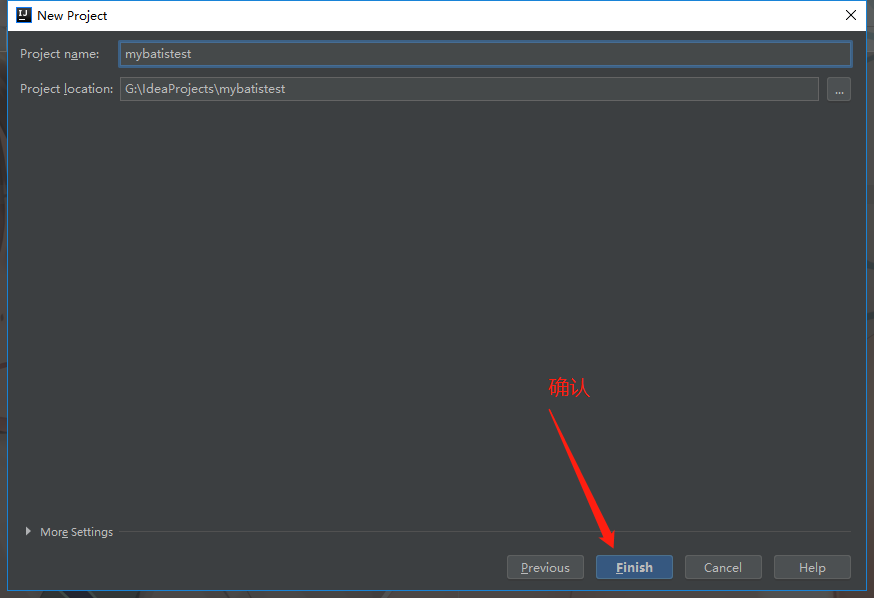Close the New Project dialog
Image resolution: width=874 pixels, height=598 pixels.
click(851, 15)
